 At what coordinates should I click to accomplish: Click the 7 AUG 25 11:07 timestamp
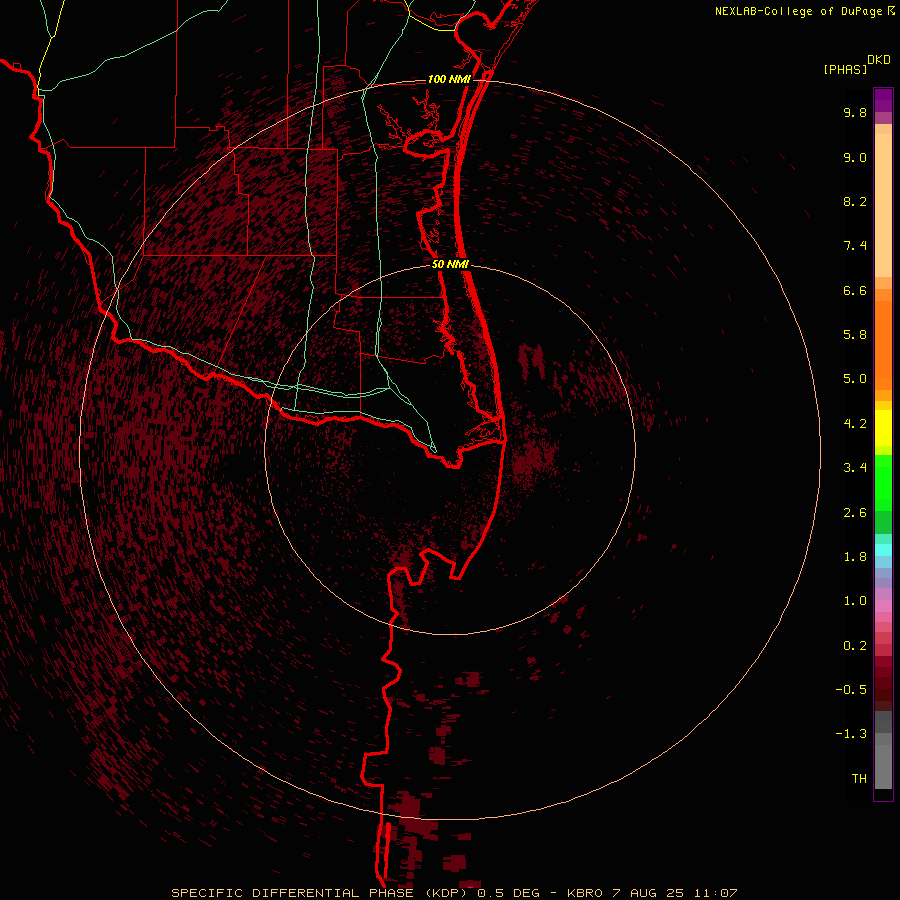(x=676, y=893)
